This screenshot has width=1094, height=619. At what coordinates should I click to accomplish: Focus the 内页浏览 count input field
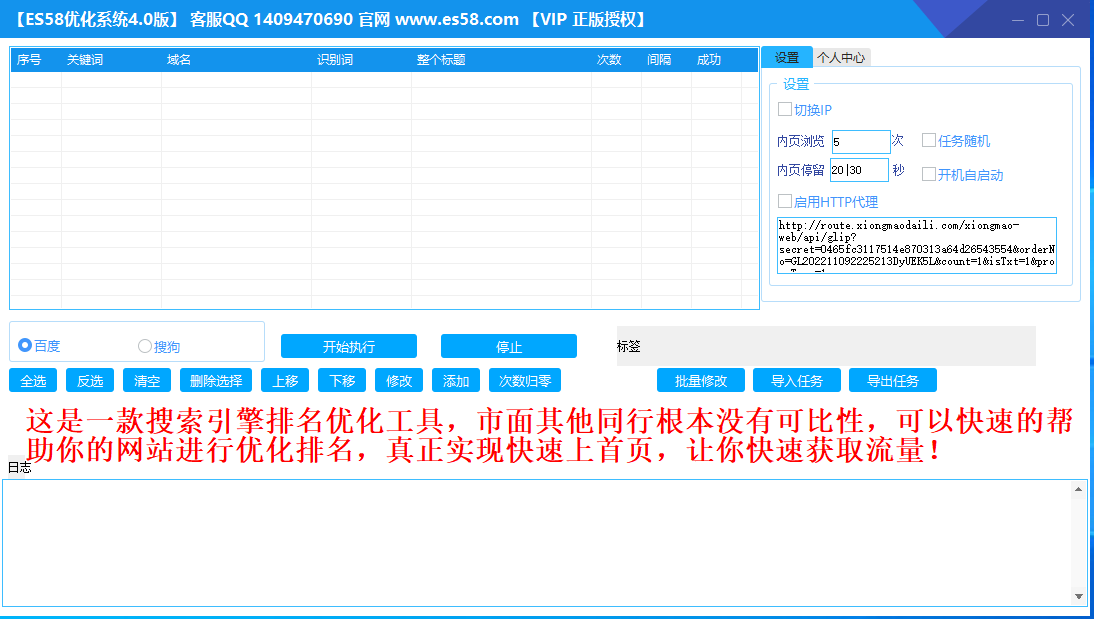click(x=860, y=142)
